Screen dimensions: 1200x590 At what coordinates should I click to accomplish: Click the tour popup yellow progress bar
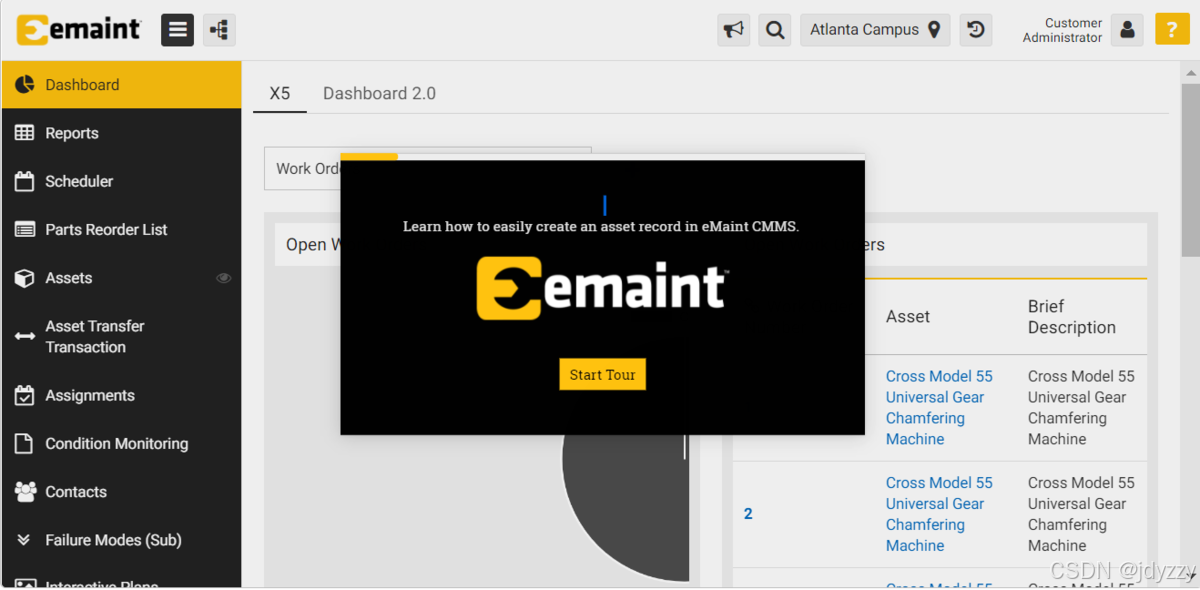369,156
